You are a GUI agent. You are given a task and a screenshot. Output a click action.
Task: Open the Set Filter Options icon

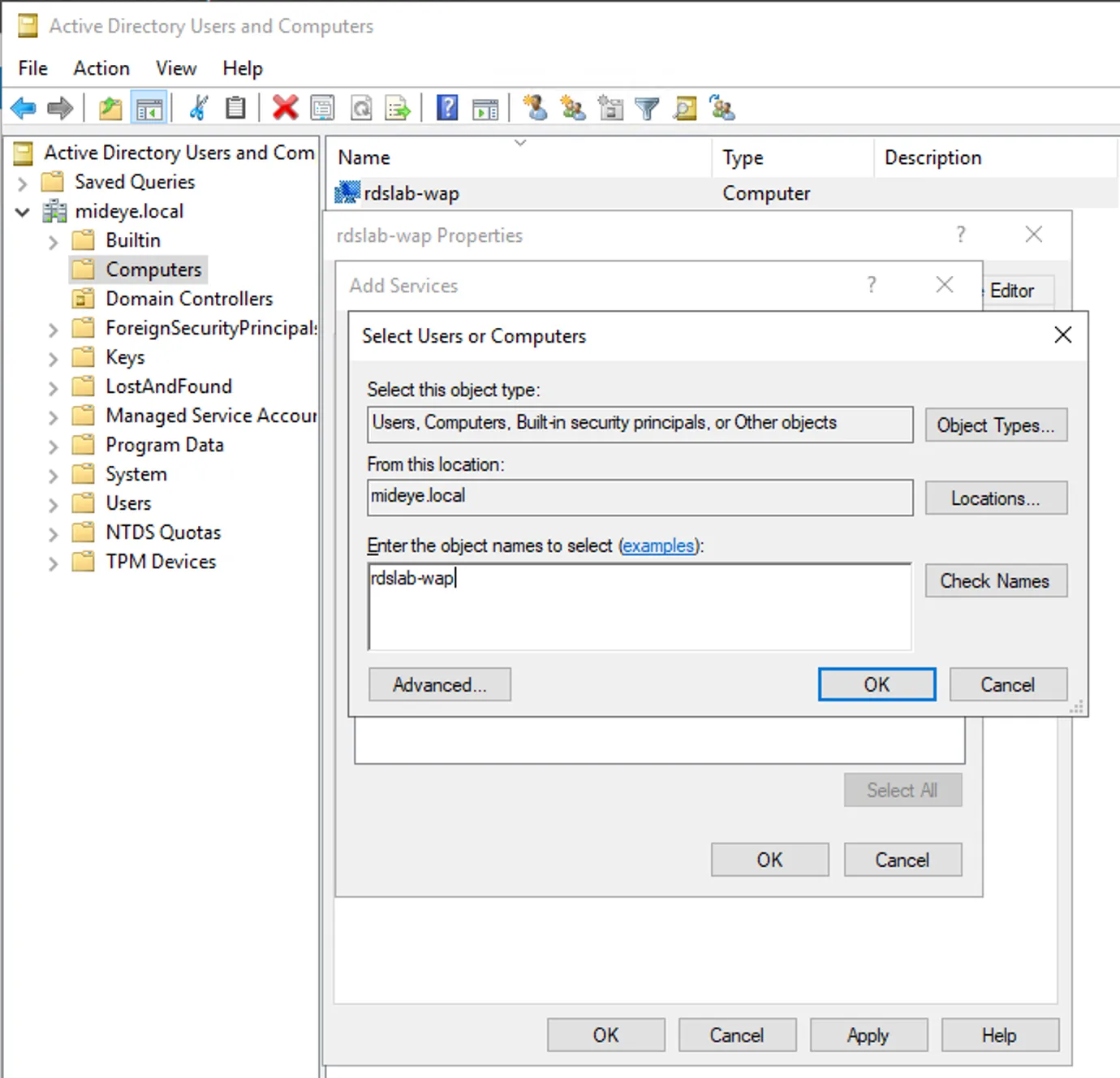point(647,107)
